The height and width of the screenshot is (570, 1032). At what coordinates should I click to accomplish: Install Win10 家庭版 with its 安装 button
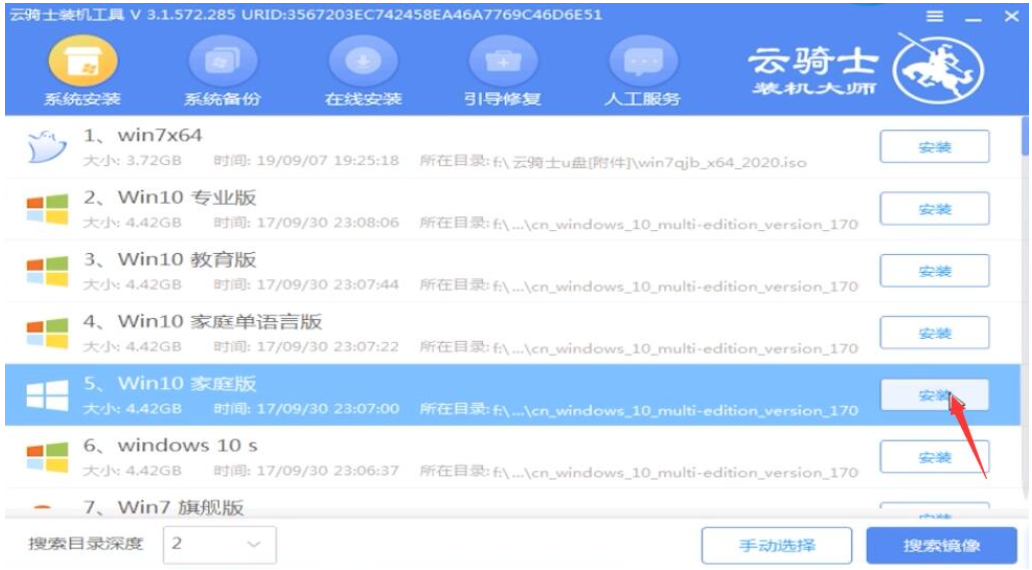[x=933, y=395]
